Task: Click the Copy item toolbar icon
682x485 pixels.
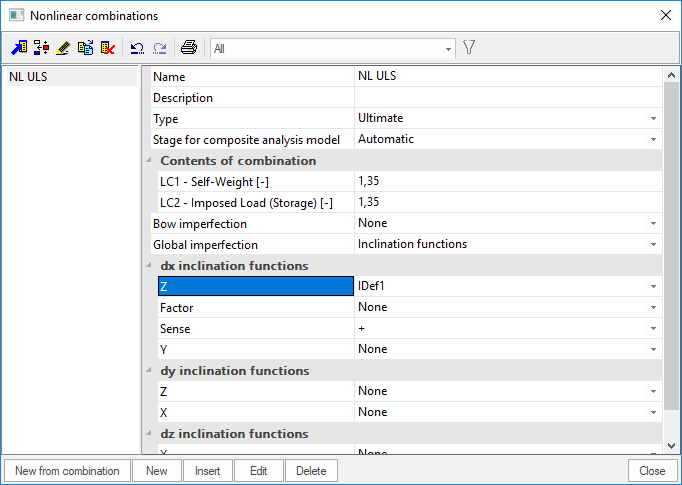Action: (x=85, y=47)
